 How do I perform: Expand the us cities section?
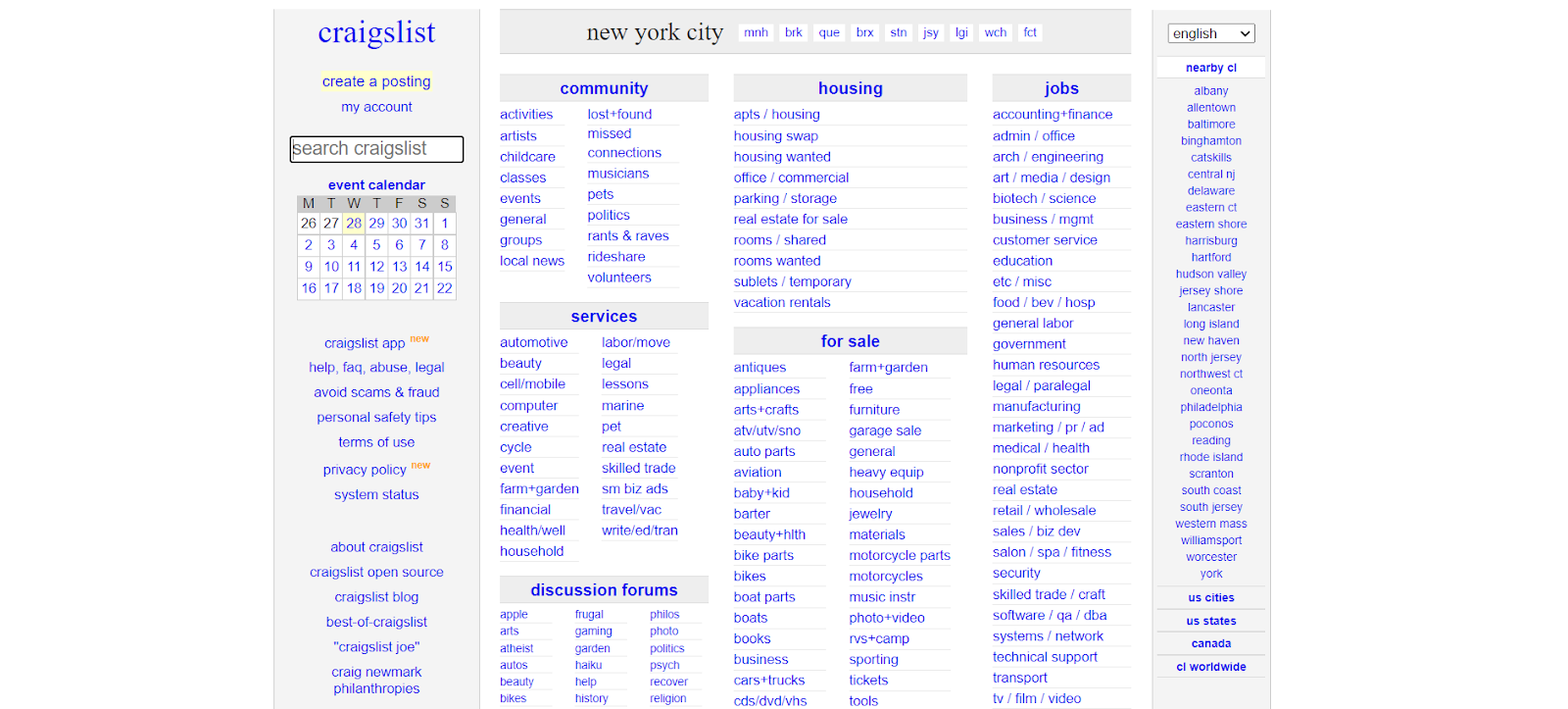coord(1210,598)
